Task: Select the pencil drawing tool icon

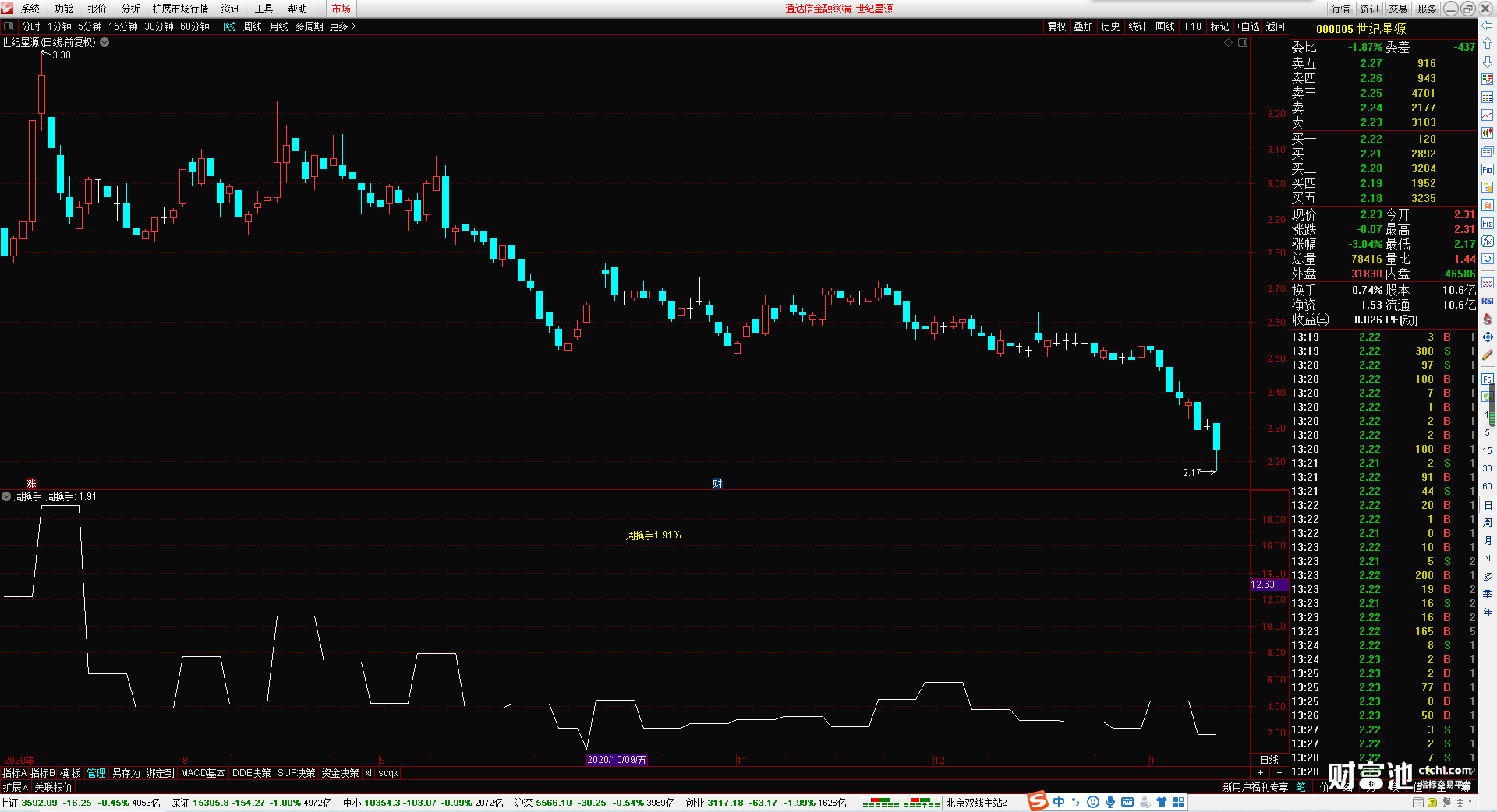Action: coord(1488,355)
